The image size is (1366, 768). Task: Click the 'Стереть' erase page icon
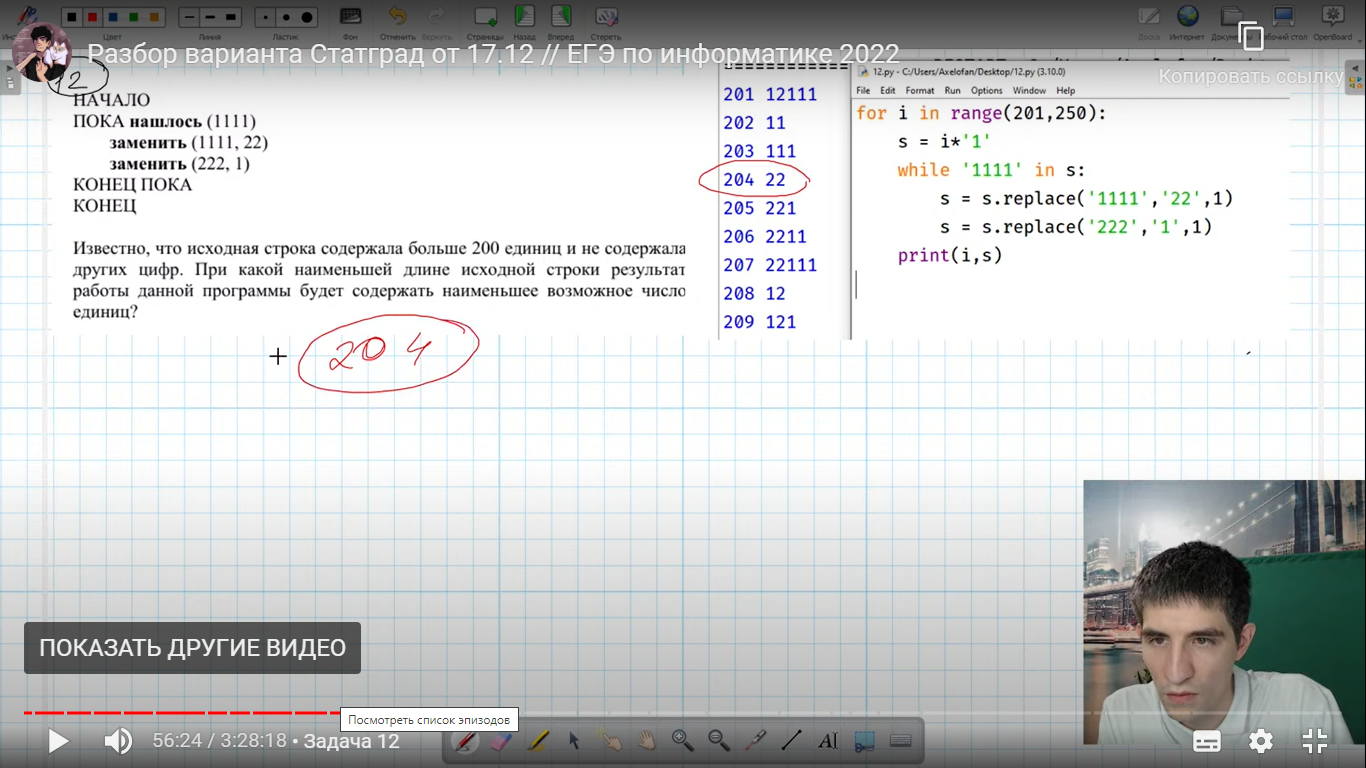pos(606,18)
